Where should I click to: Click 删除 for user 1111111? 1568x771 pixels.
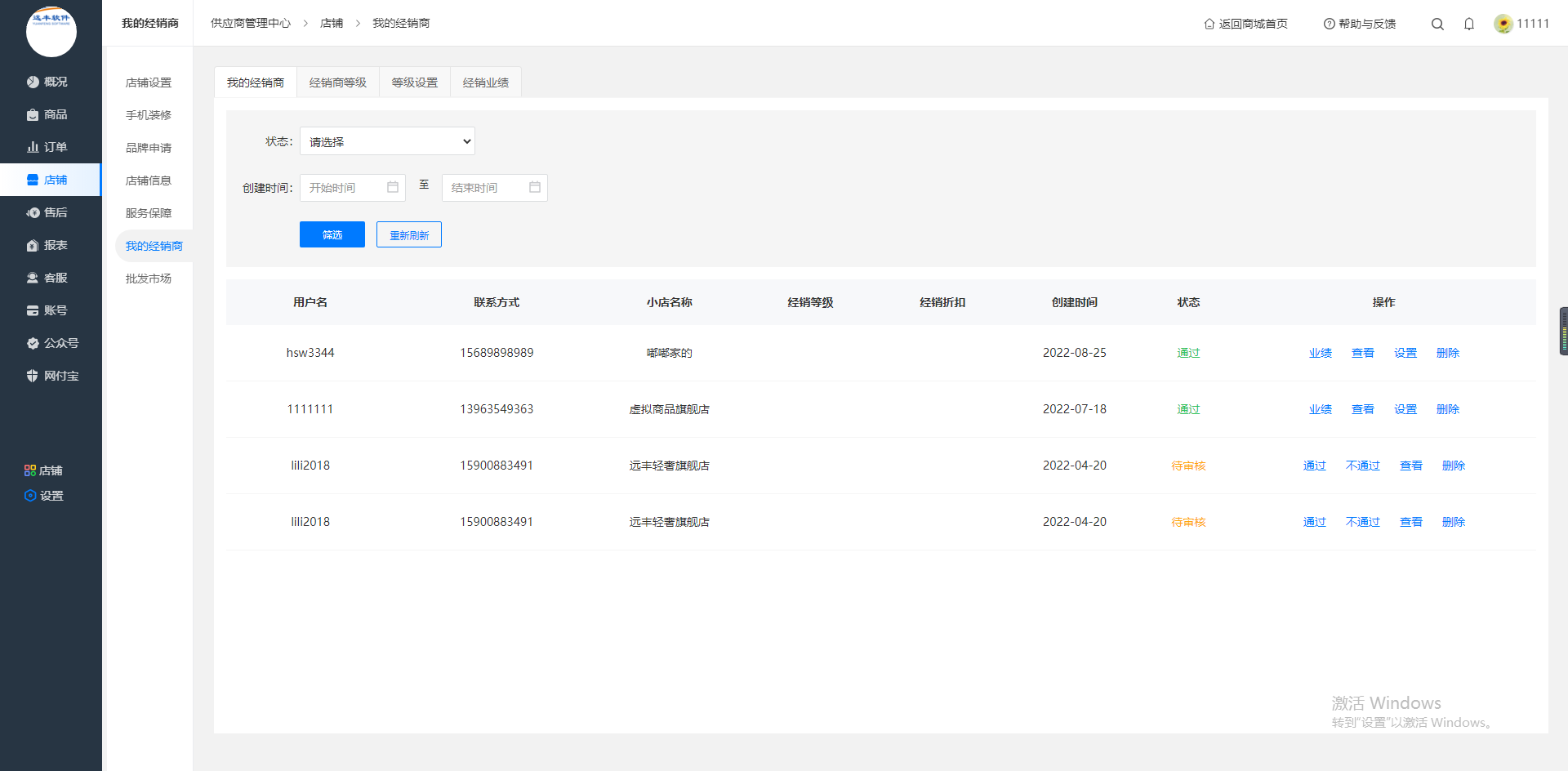(1448, 409)
